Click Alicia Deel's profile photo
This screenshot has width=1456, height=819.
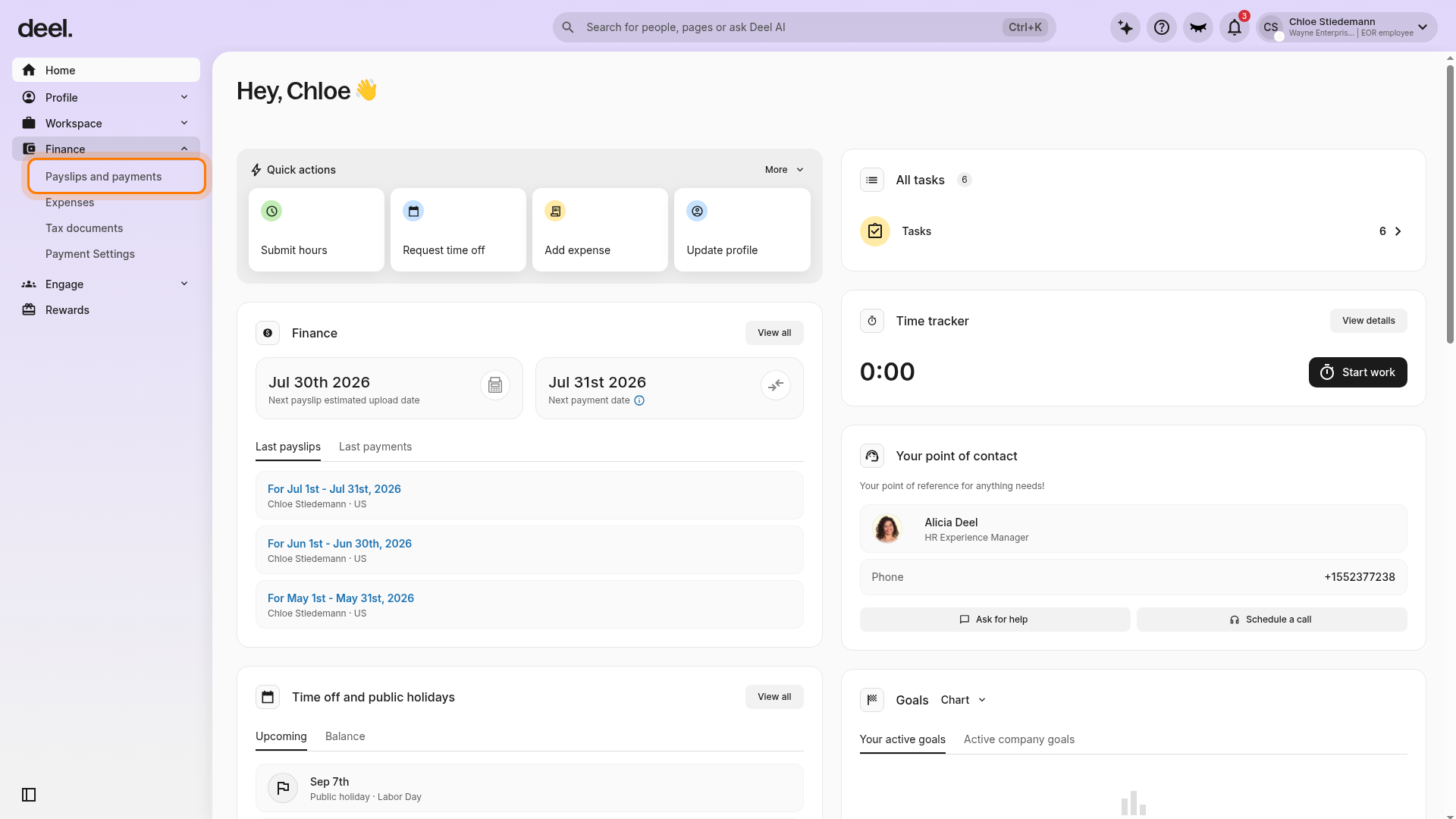pos(887,529)
